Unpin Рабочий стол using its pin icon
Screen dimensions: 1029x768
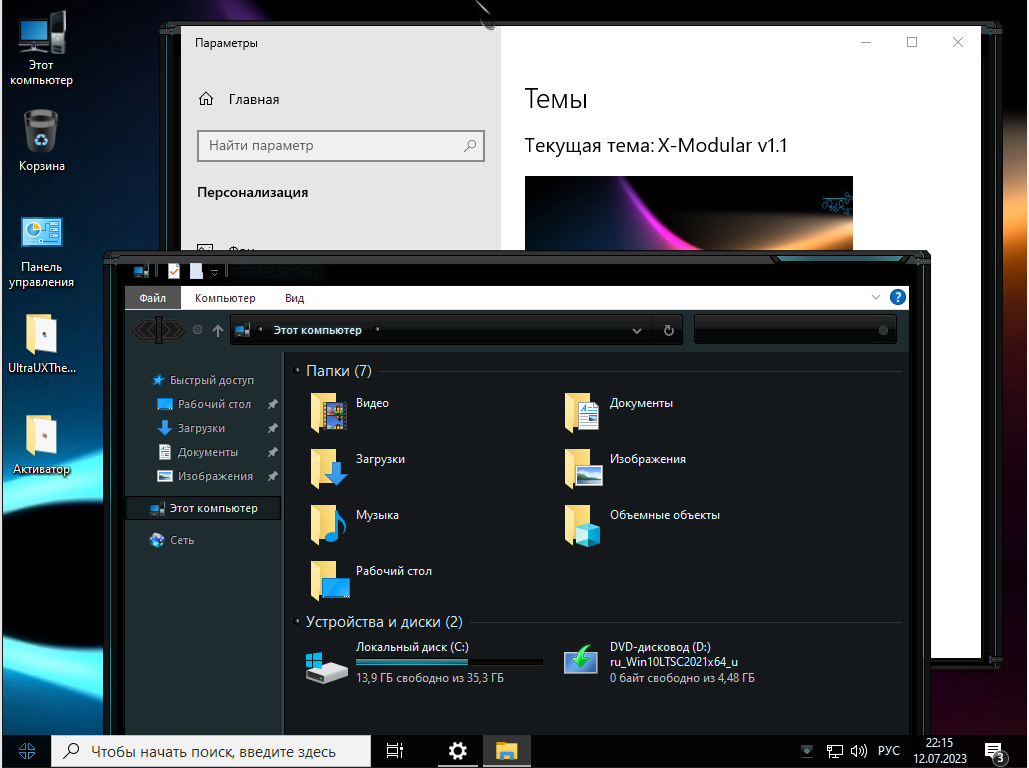pyautogui.click(x=272, y=405)
